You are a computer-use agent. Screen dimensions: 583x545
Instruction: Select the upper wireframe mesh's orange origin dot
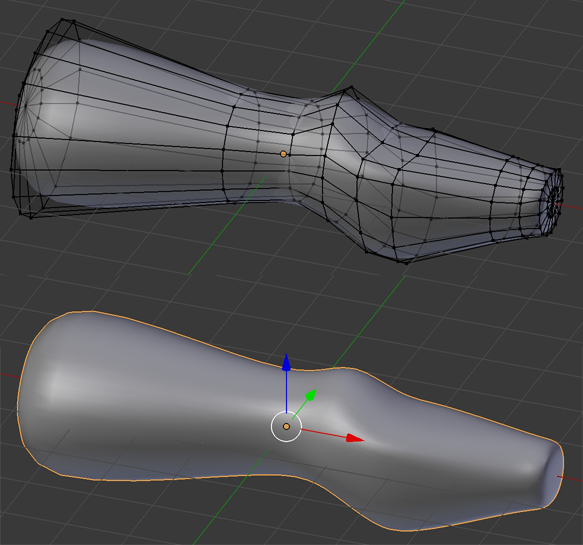(283, 154)
